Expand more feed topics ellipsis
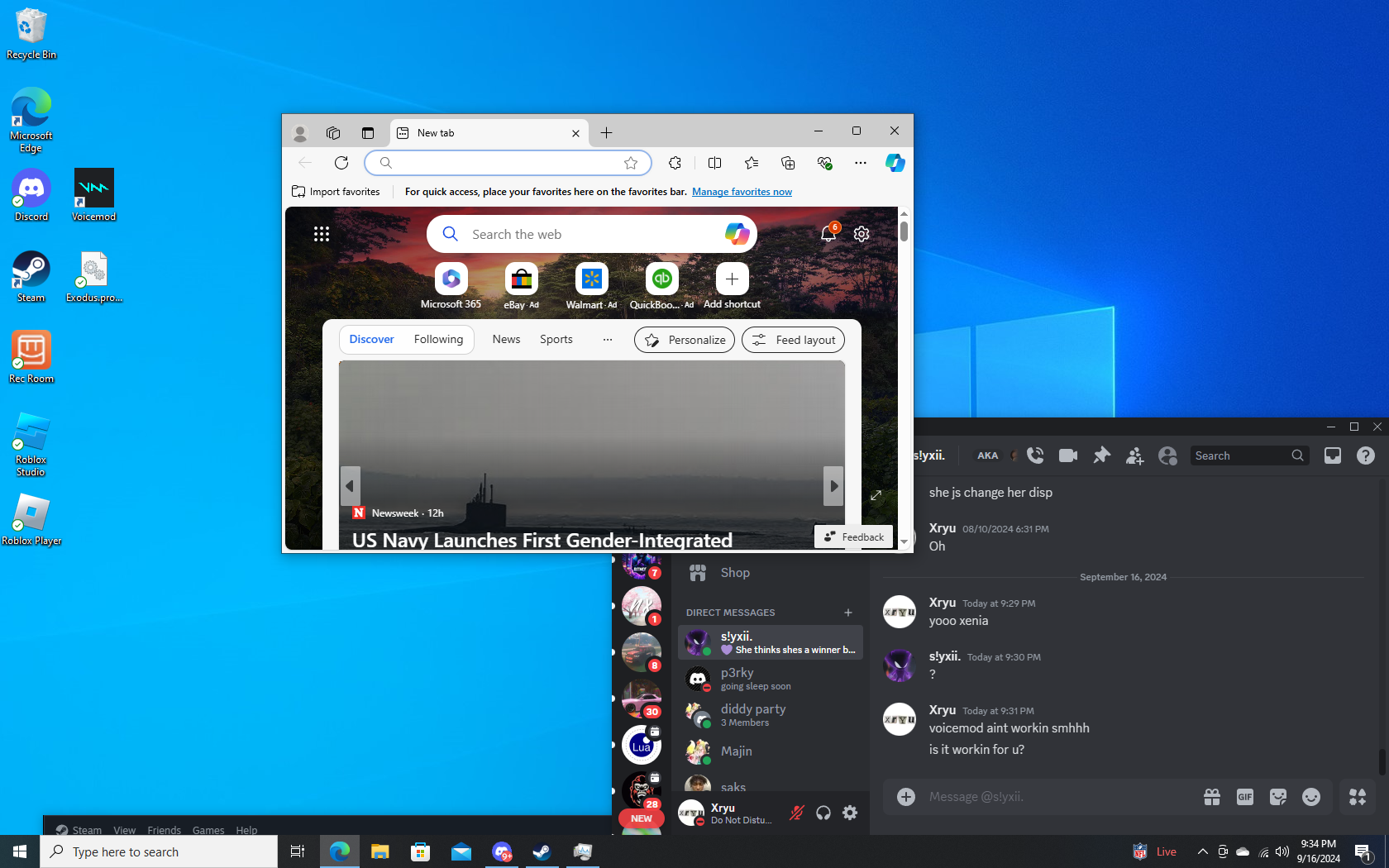The image size is (1389, 868). pos(608,340)
